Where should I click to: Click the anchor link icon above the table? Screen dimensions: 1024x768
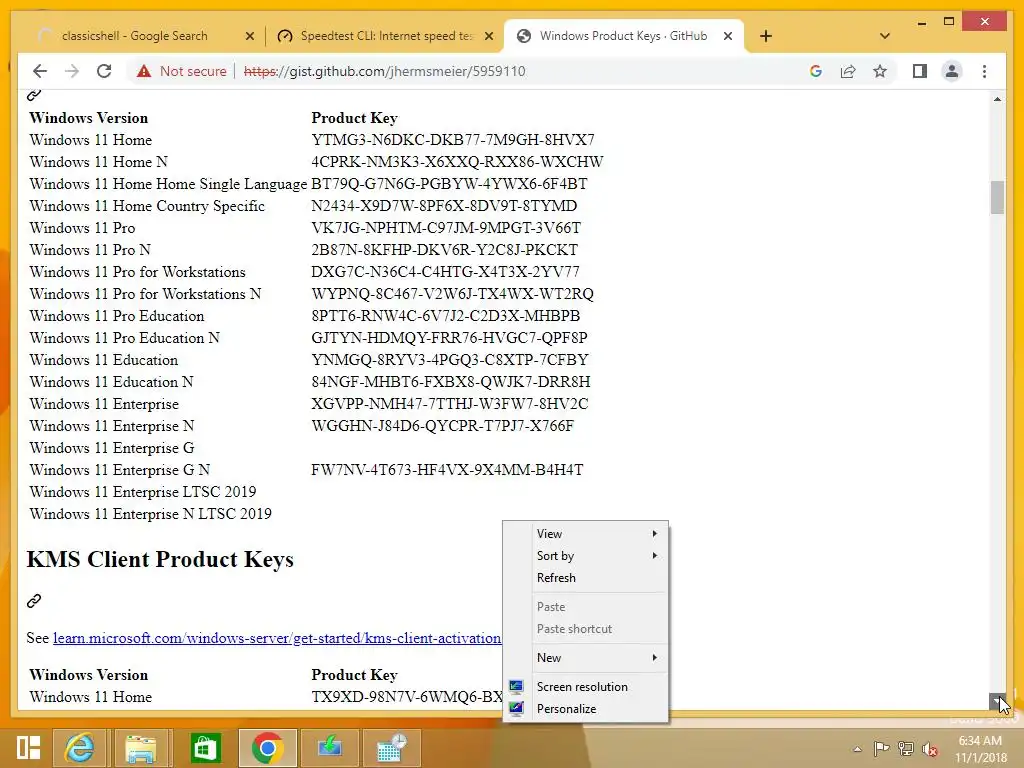point(34,95)
